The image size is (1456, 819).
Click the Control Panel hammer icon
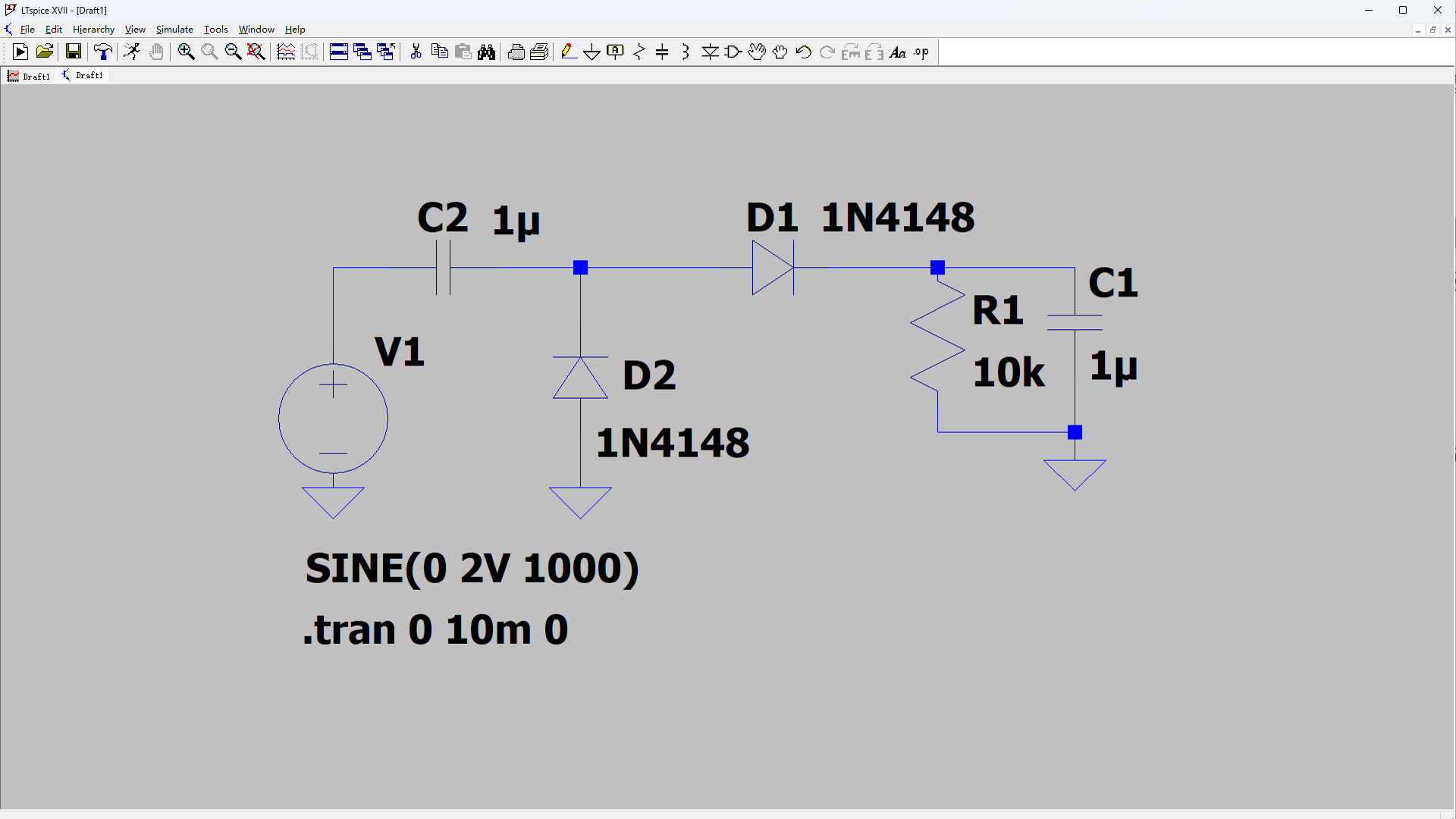coord(102,52)
